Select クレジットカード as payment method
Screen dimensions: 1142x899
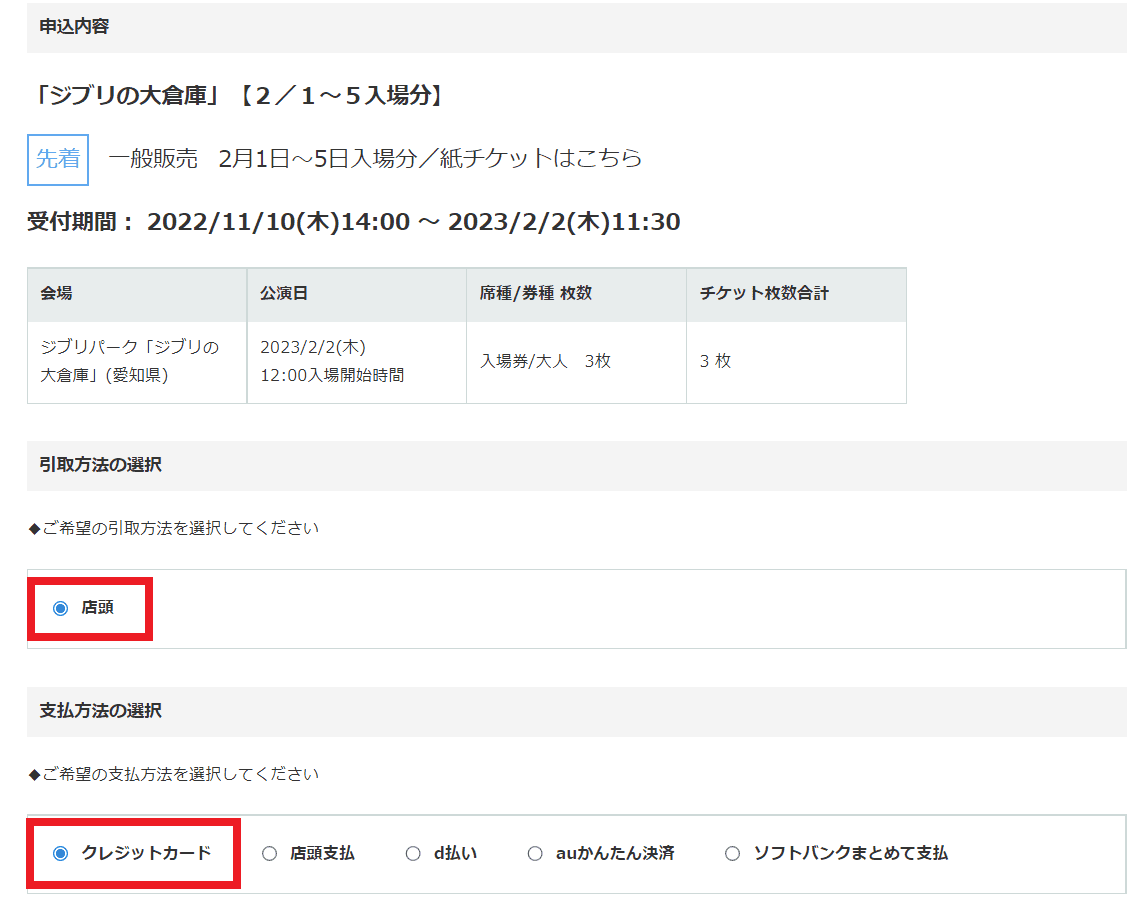click(61, 853)
